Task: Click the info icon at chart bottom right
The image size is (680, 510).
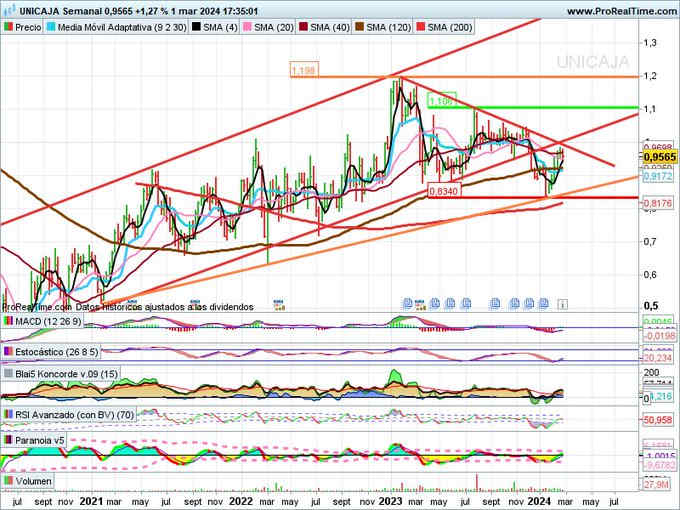Action: tap(562, 304)
